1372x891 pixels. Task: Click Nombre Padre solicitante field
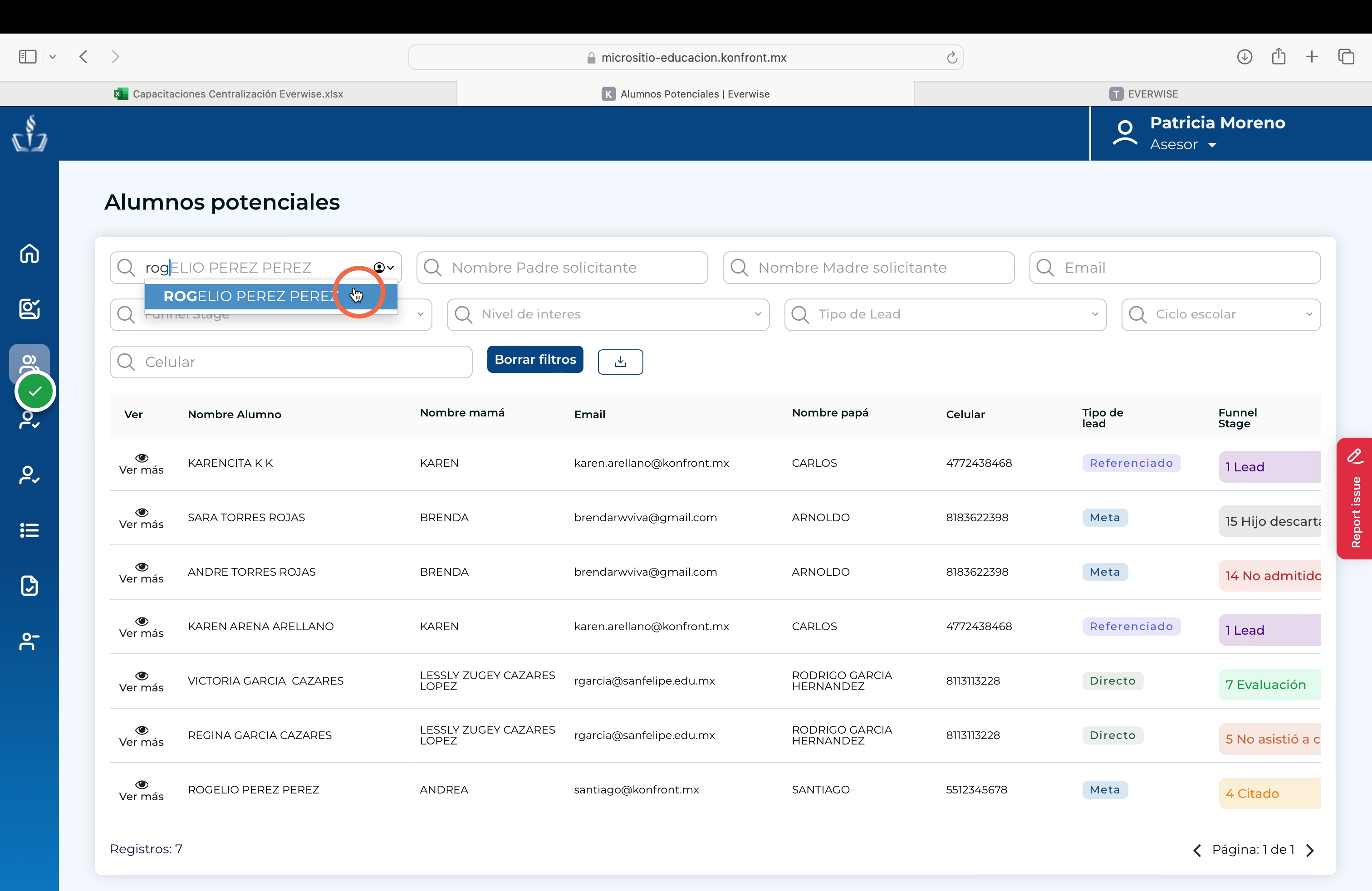[562, 267]
